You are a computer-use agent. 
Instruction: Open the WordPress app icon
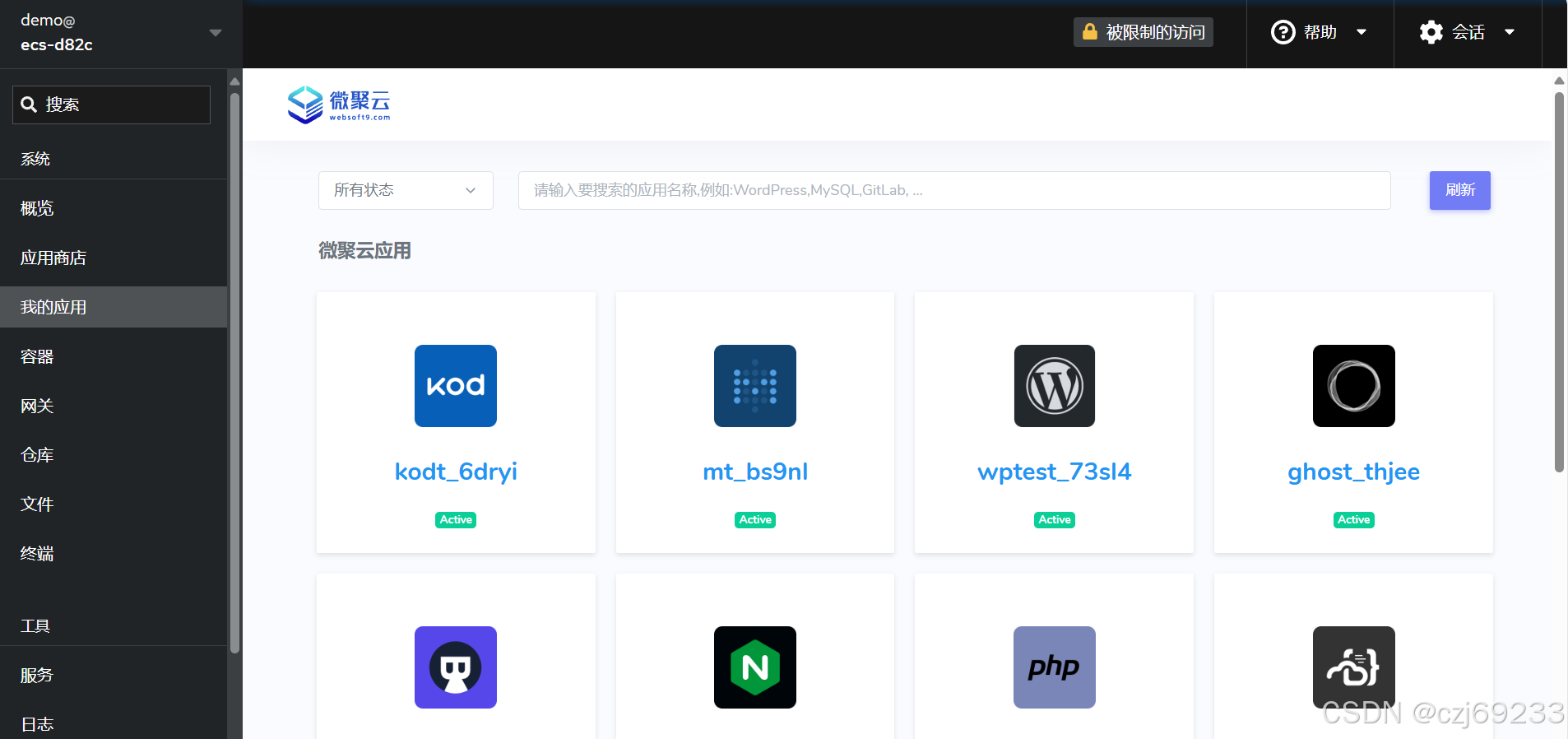(x=1055, y=386)
